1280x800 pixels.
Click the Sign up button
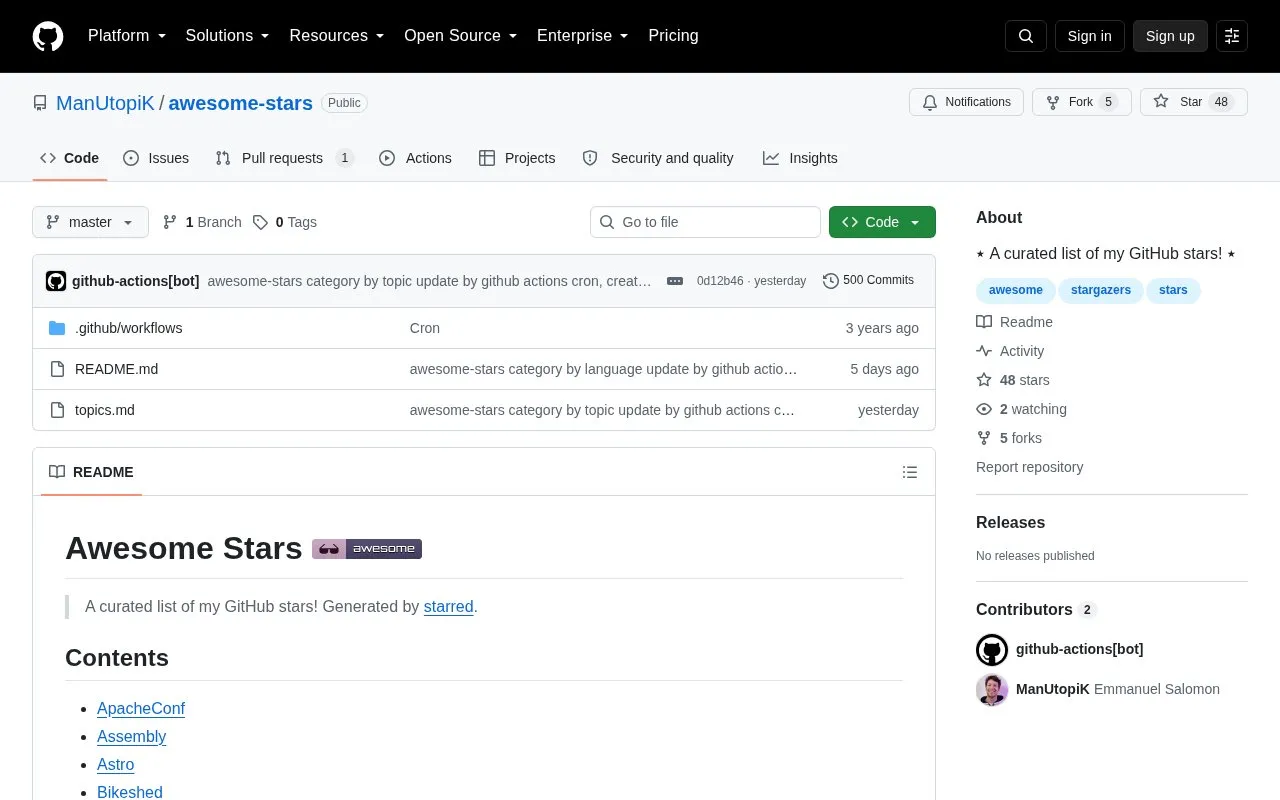point(1170,36)
